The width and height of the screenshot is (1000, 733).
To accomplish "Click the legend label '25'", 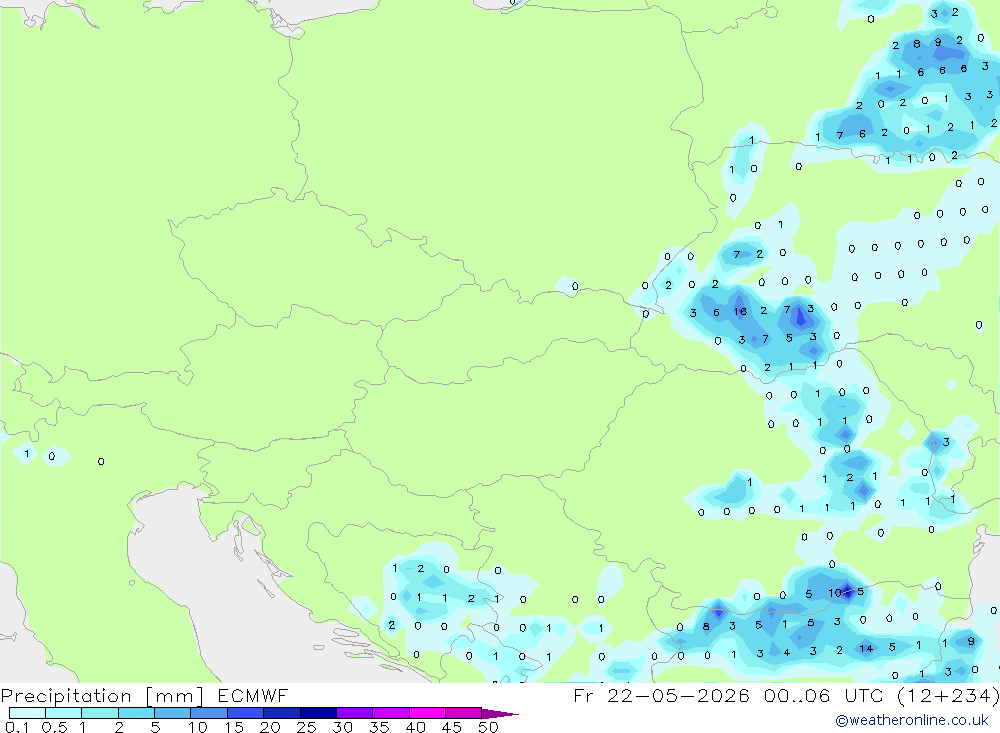I will click(306, 727).
